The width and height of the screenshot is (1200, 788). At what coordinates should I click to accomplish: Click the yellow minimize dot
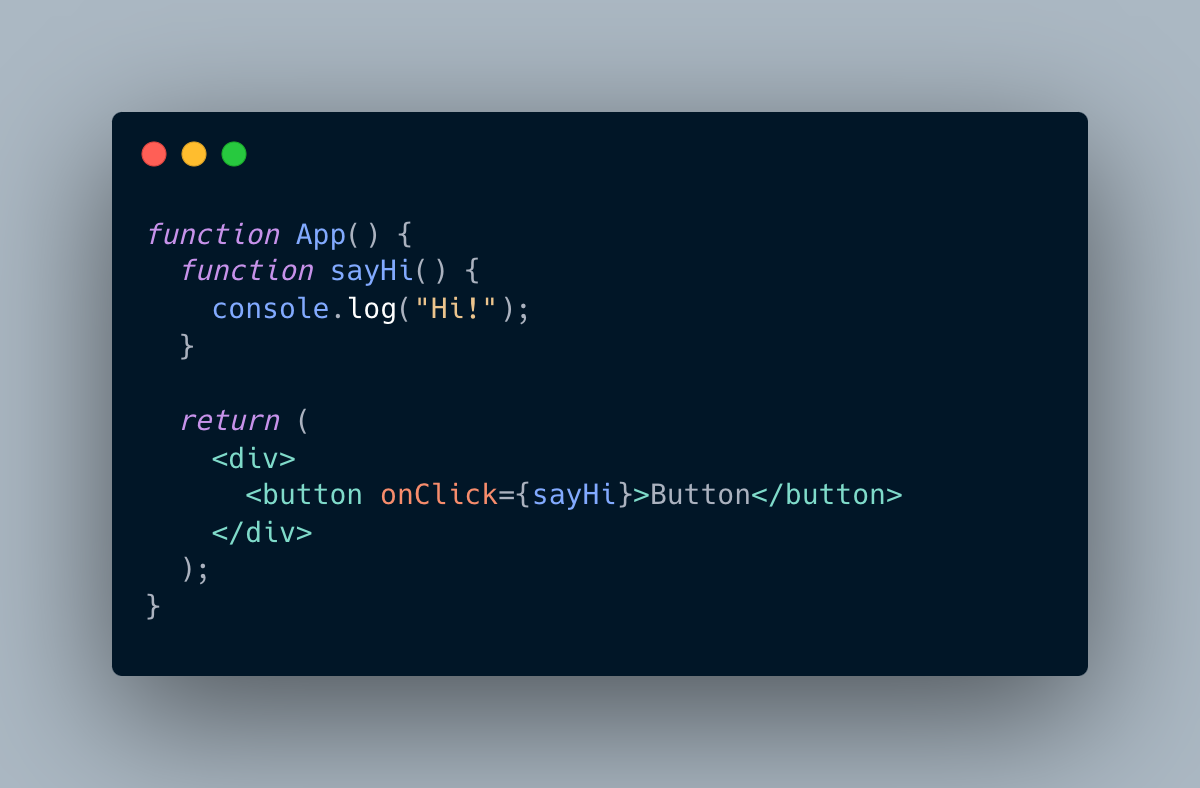coord(194,154)
